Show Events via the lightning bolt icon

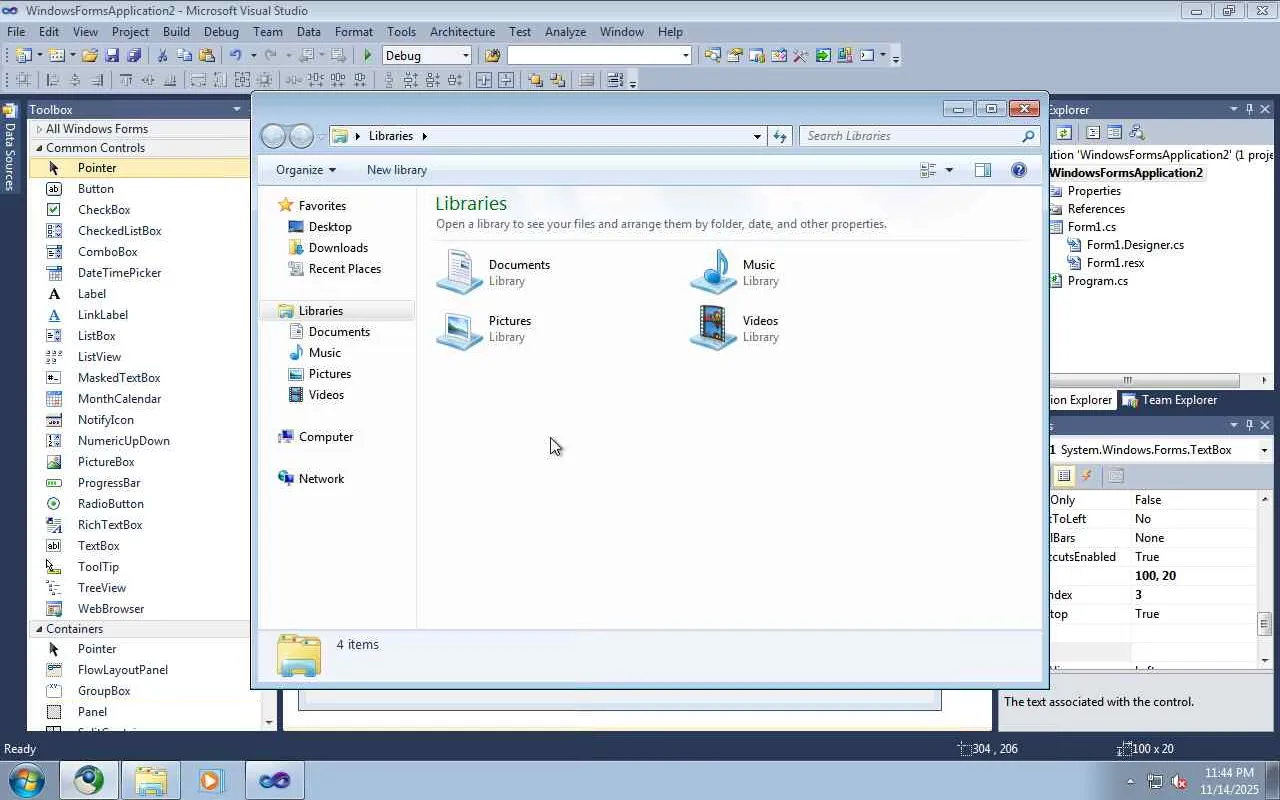(1087, 476)
